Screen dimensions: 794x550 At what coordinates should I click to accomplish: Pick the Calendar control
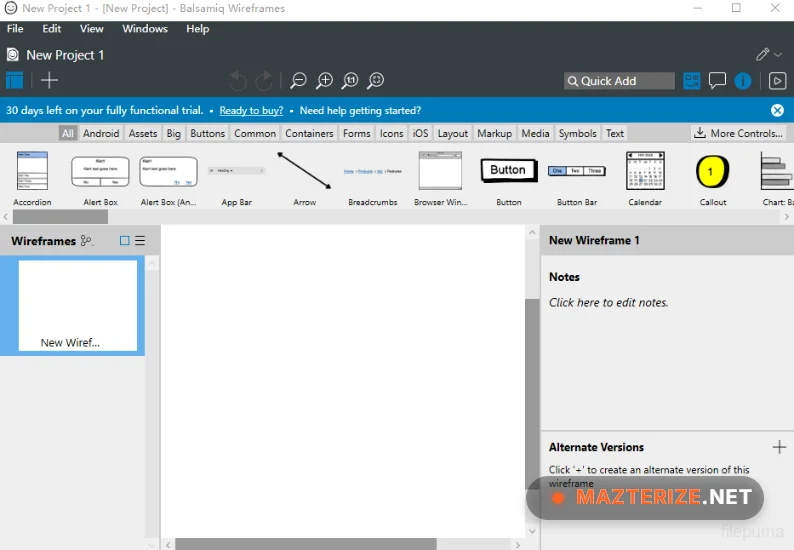645,178
